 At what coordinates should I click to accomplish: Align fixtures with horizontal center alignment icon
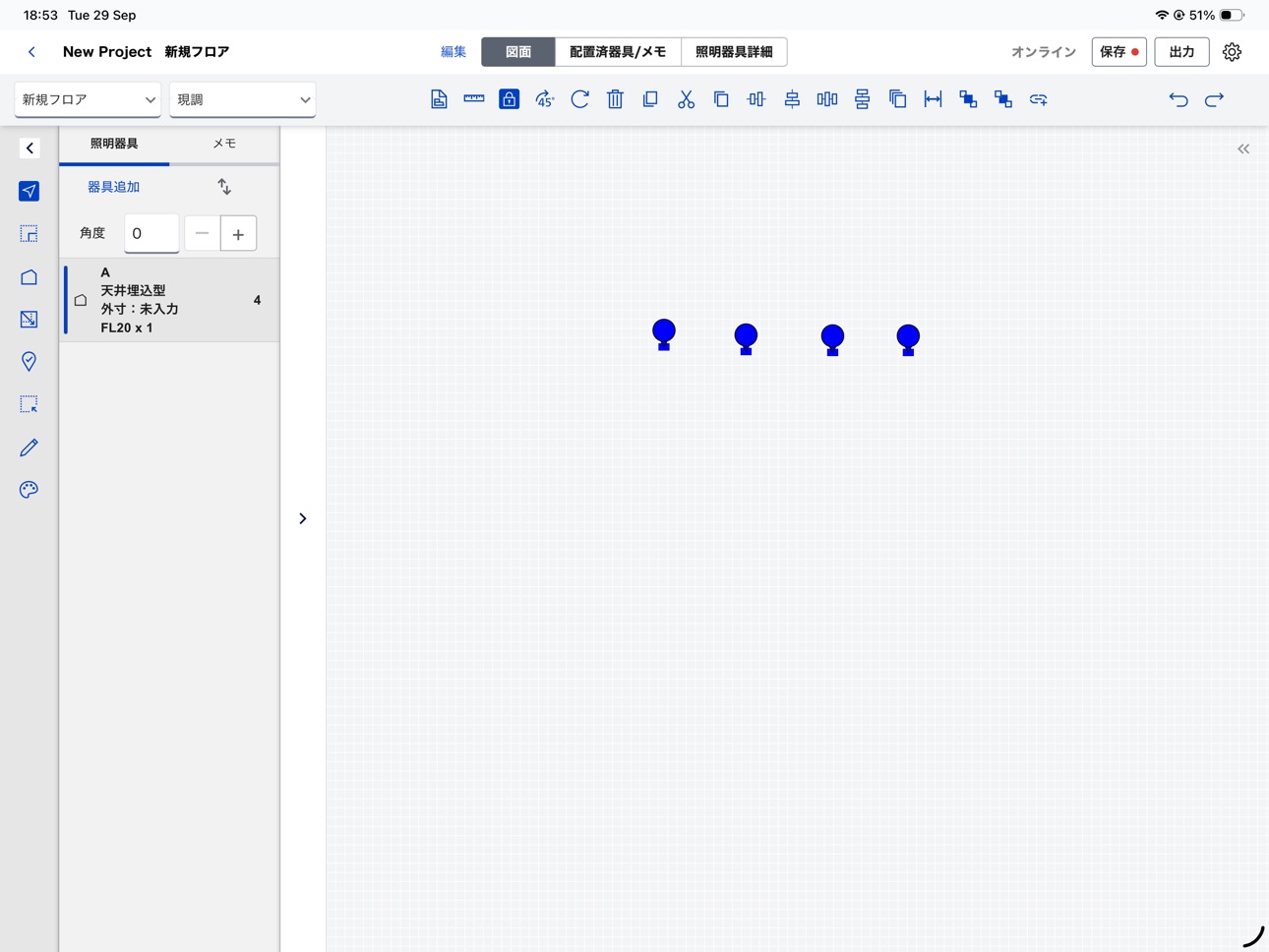click(756, 99)
